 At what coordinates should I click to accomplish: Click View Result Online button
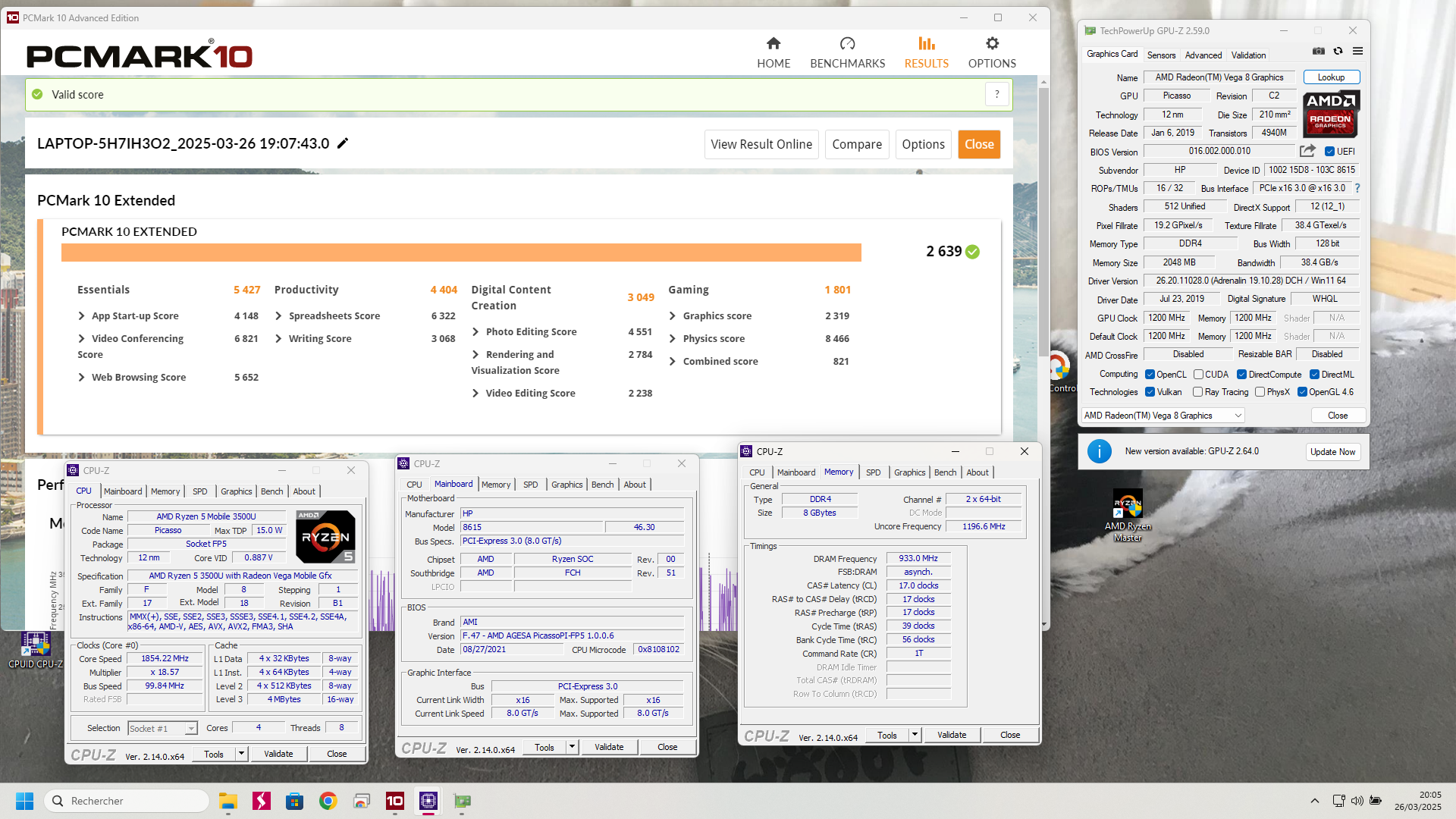[x=761, y=144]
